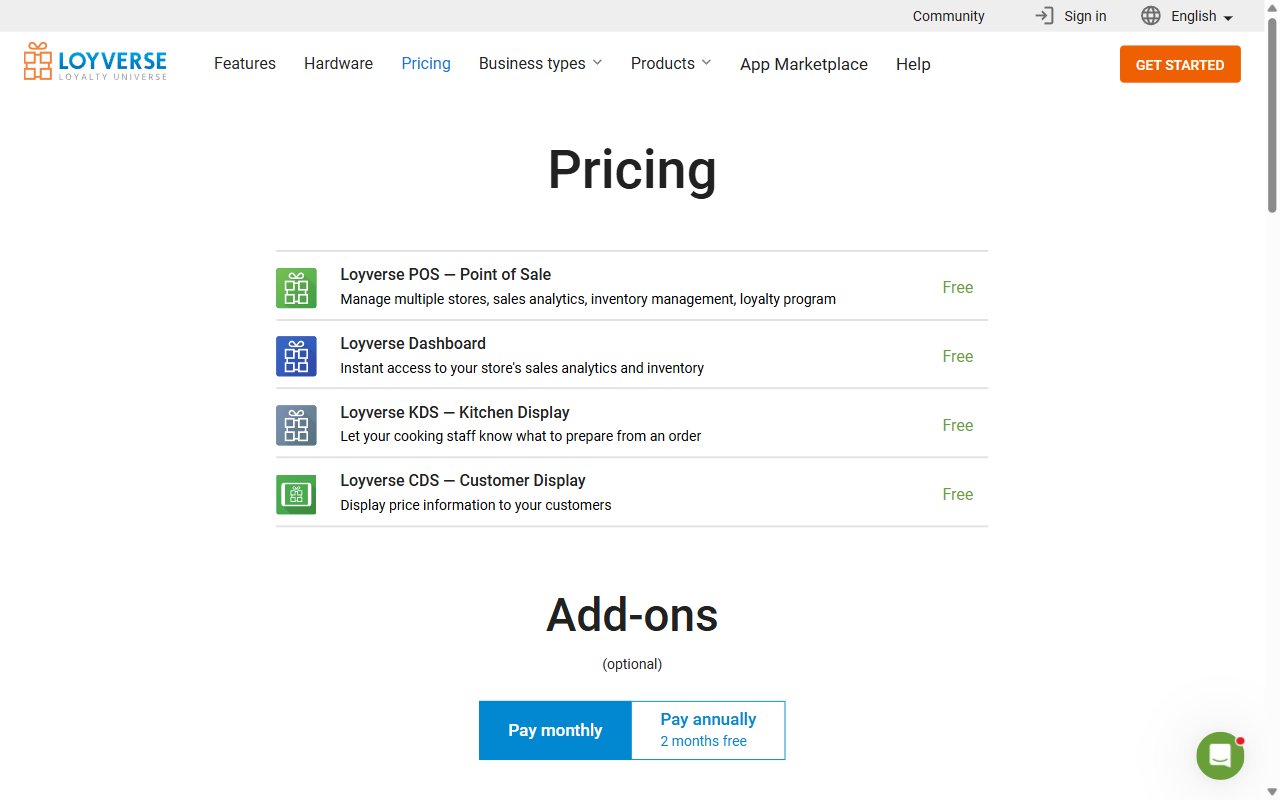Click the blue Loyverse Dashboard app icon
Image resolution: width=1280 pixels, height=800 pixels.
pos(296,356)
